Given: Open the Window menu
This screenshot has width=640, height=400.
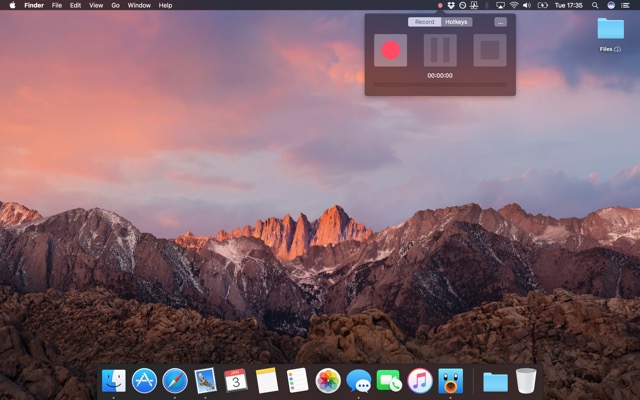Looking at the screenshot, I should pos(139,5).
